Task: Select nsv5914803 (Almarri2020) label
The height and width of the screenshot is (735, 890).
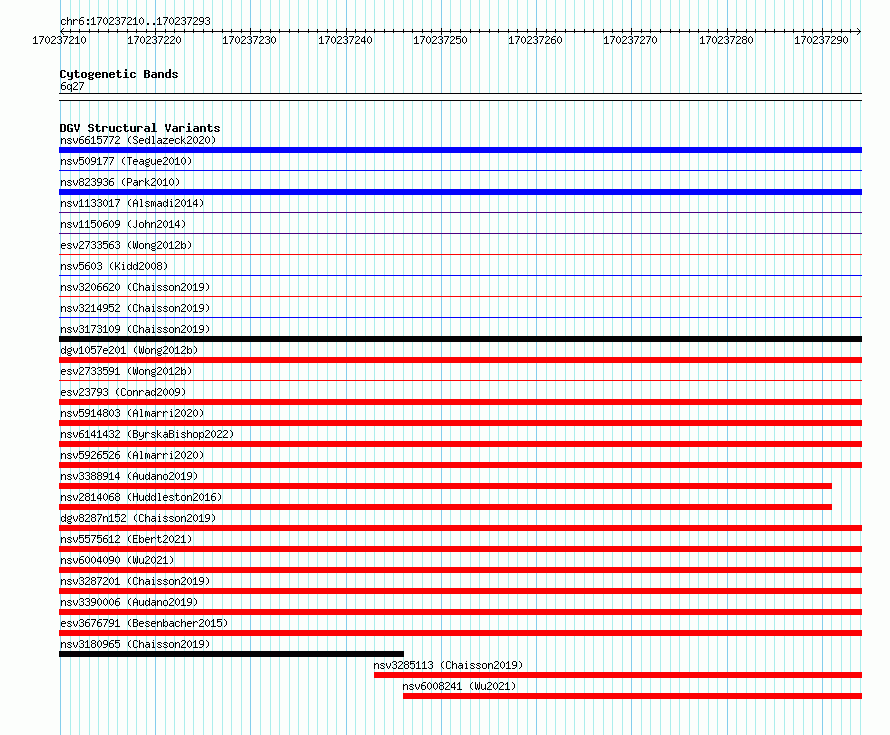Action: coord(132,413)
